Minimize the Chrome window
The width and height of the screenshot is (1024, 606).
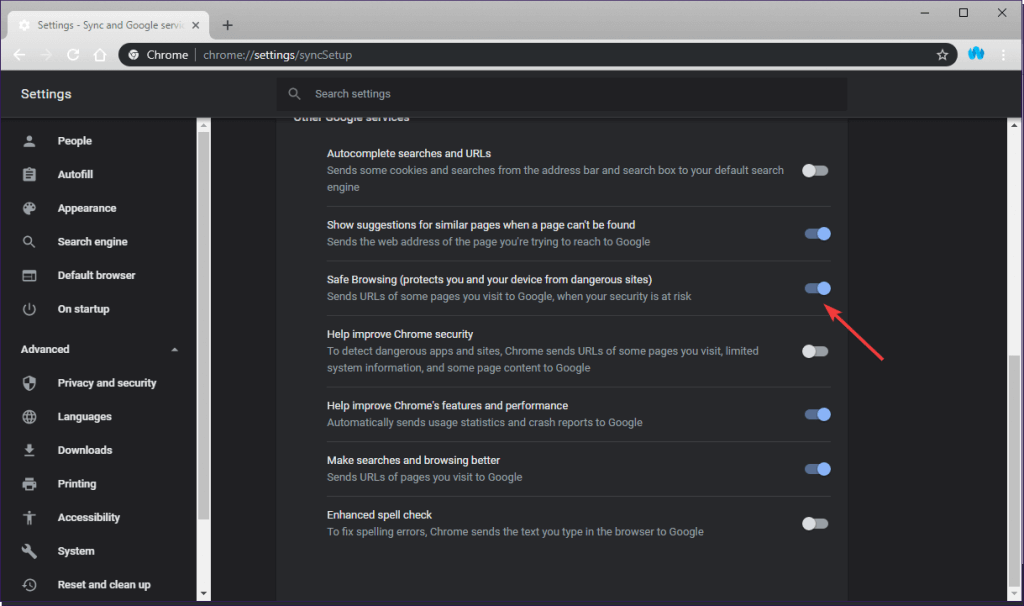tap(925, 12)
